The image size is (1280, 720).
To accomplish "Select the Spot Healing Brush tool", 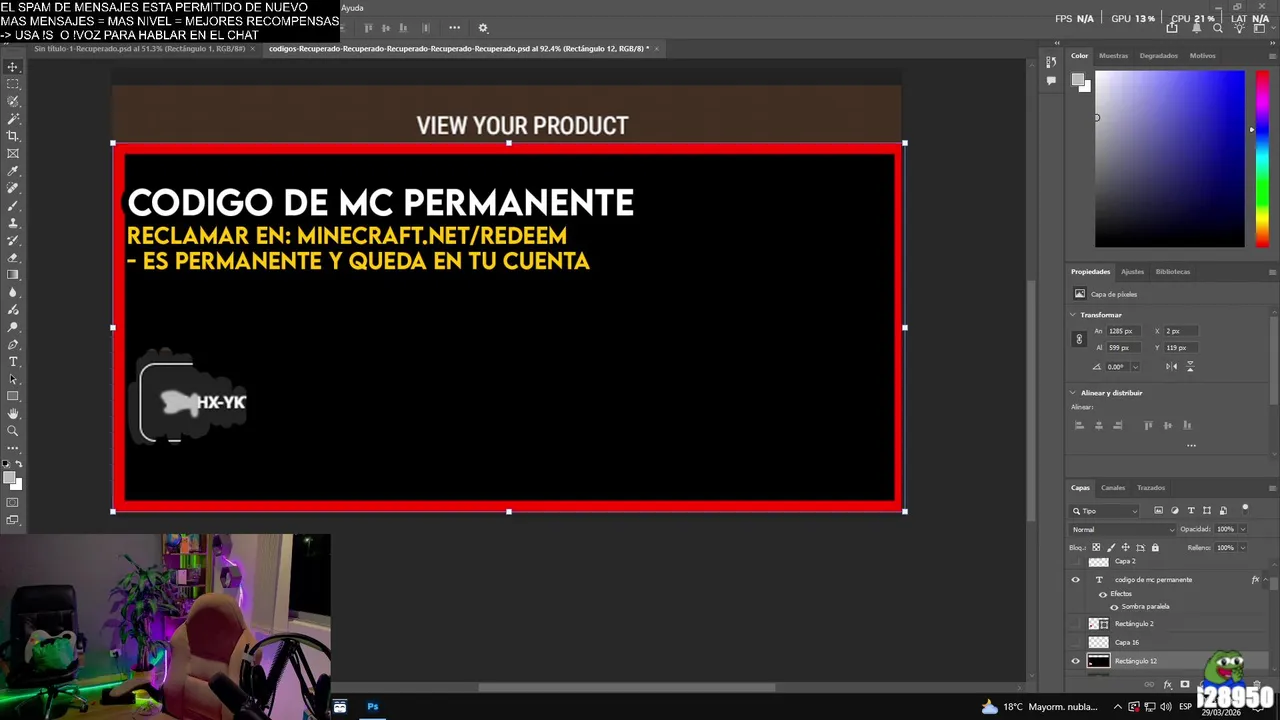I will point(13,188).
